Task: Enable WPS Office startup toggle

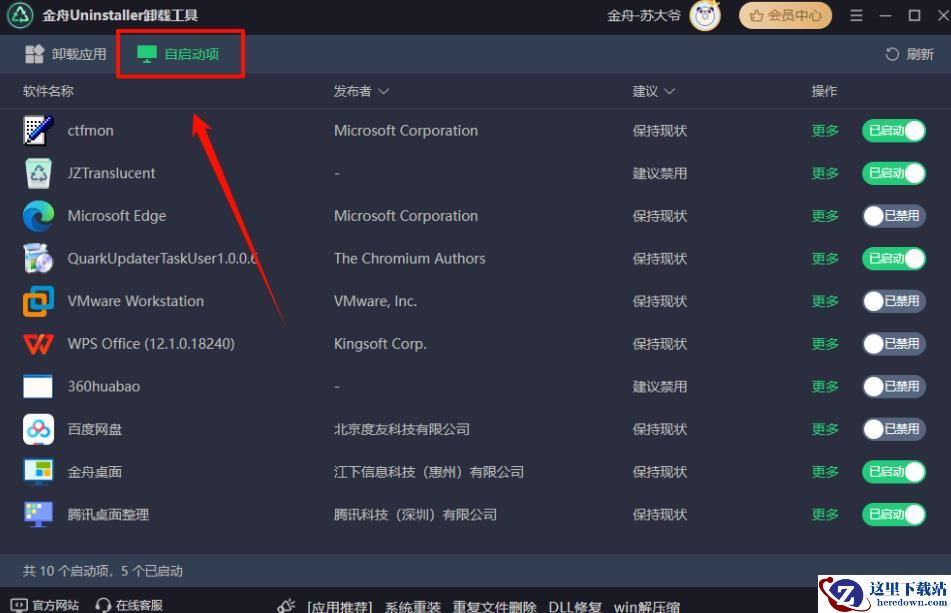Action: click(894, 344)
